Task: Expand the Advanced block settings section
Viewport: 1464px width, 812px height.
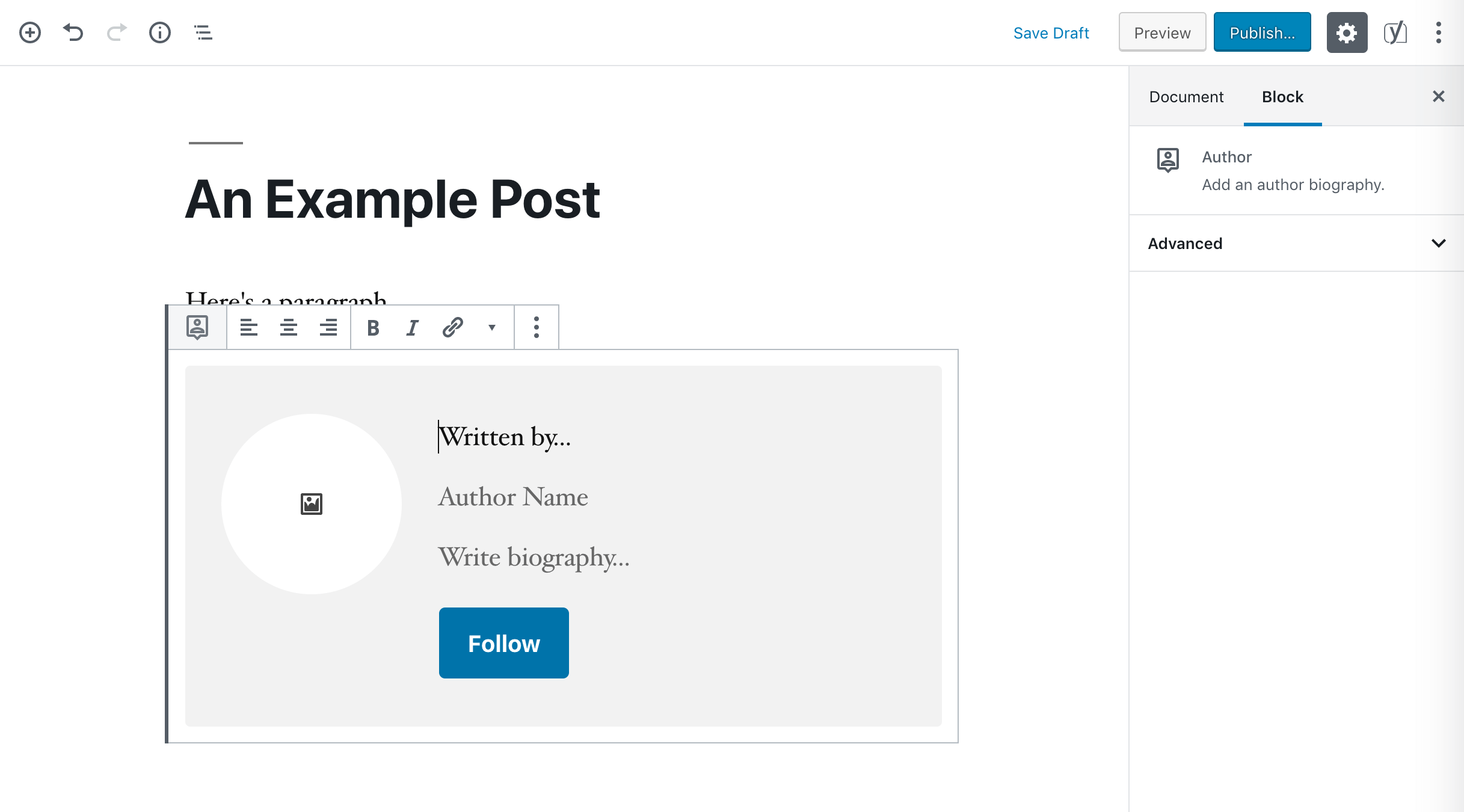Action: pyautogui.click(x=1438, y=243)
